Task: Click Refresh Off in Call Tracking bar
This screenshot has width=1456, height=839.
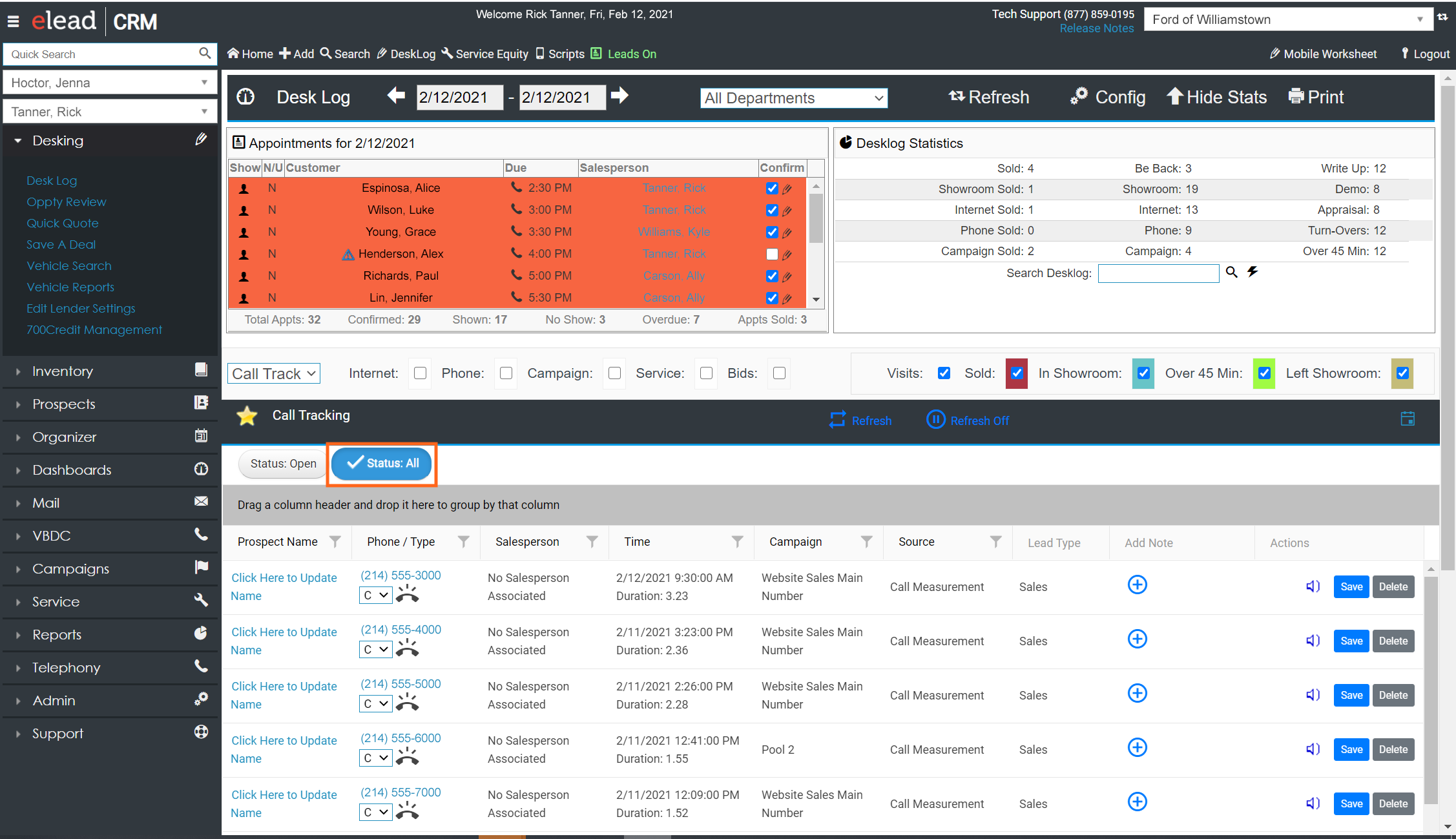Action: [x=968, y=420]
